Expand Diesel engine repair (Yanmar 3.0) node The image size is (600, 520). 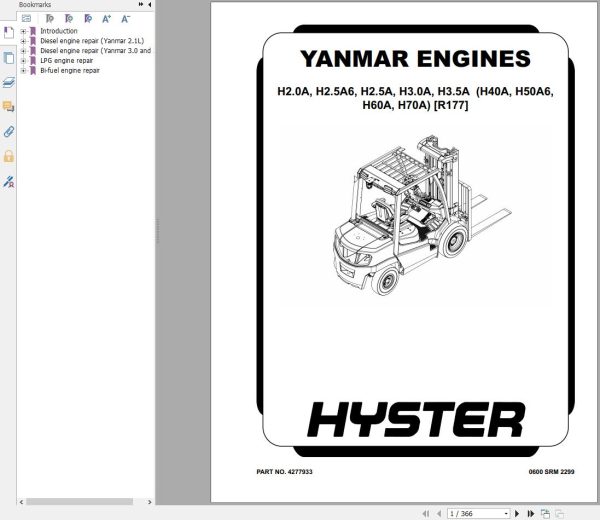pyautogui.click(x=23, y=51)
